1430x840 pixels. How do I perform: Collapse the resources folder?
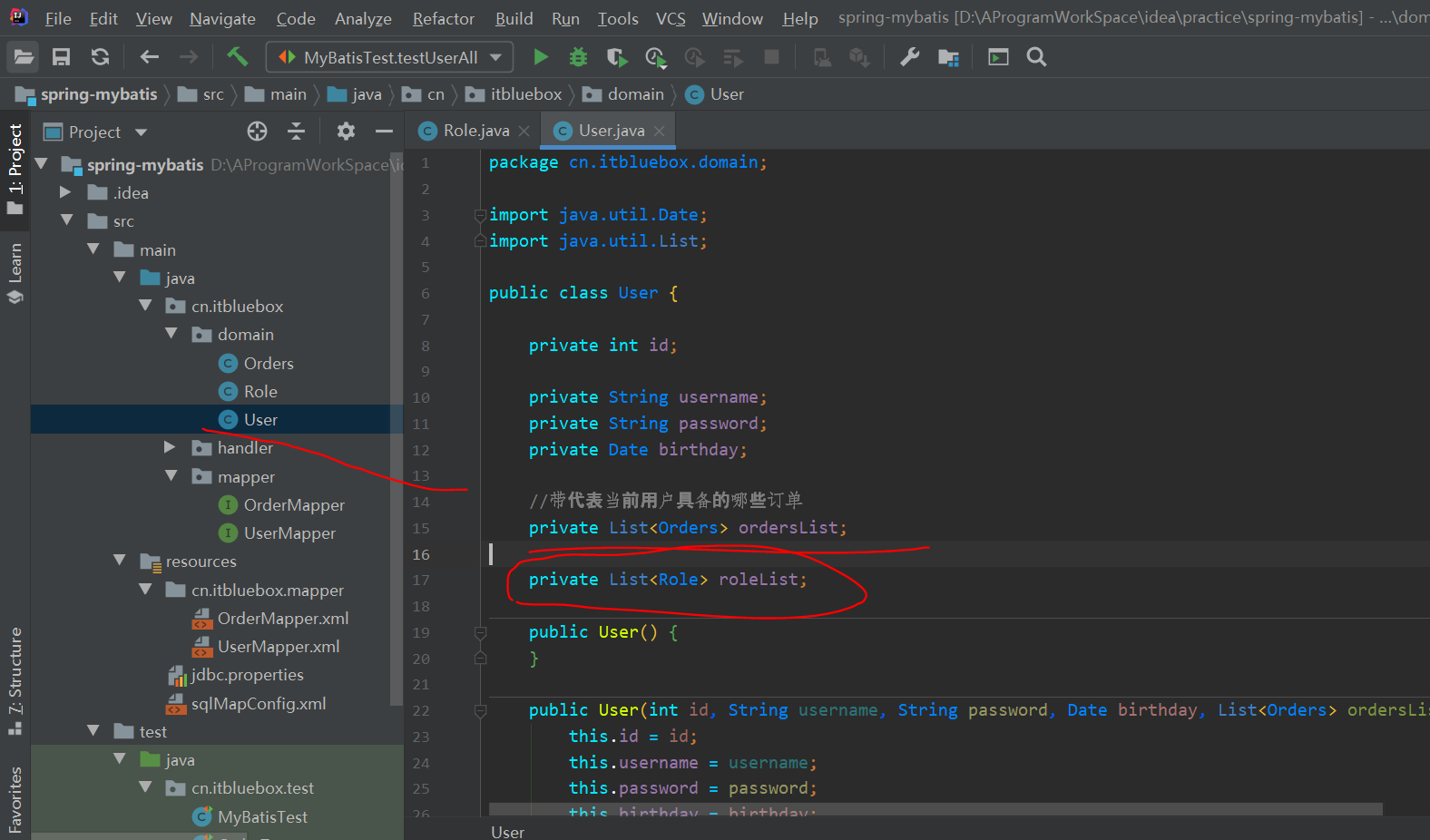click(x=119, y=561)
